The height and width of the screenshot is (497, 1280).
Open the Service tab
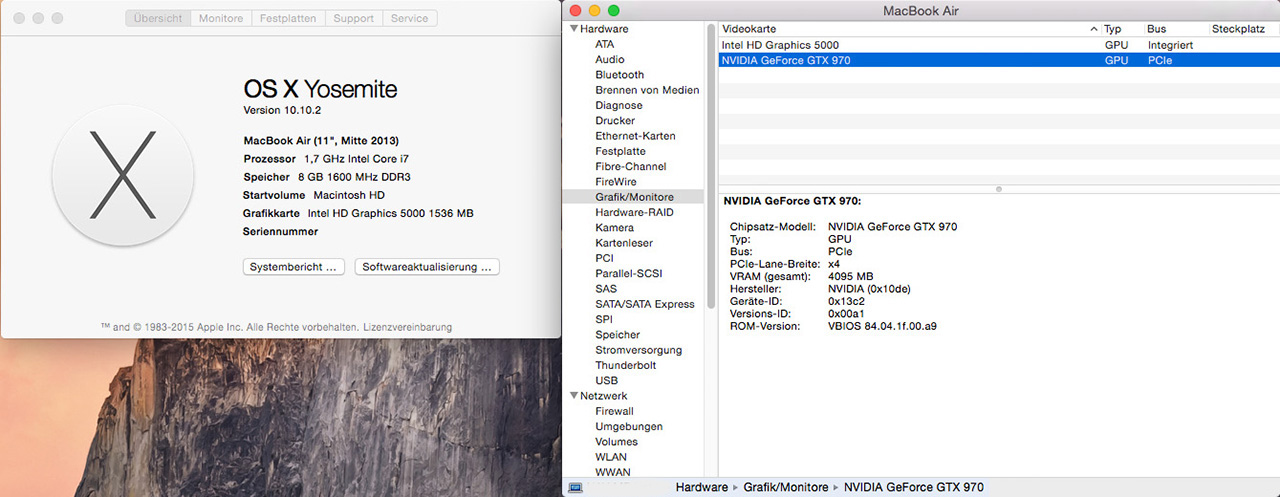click(x=410, y=18)
